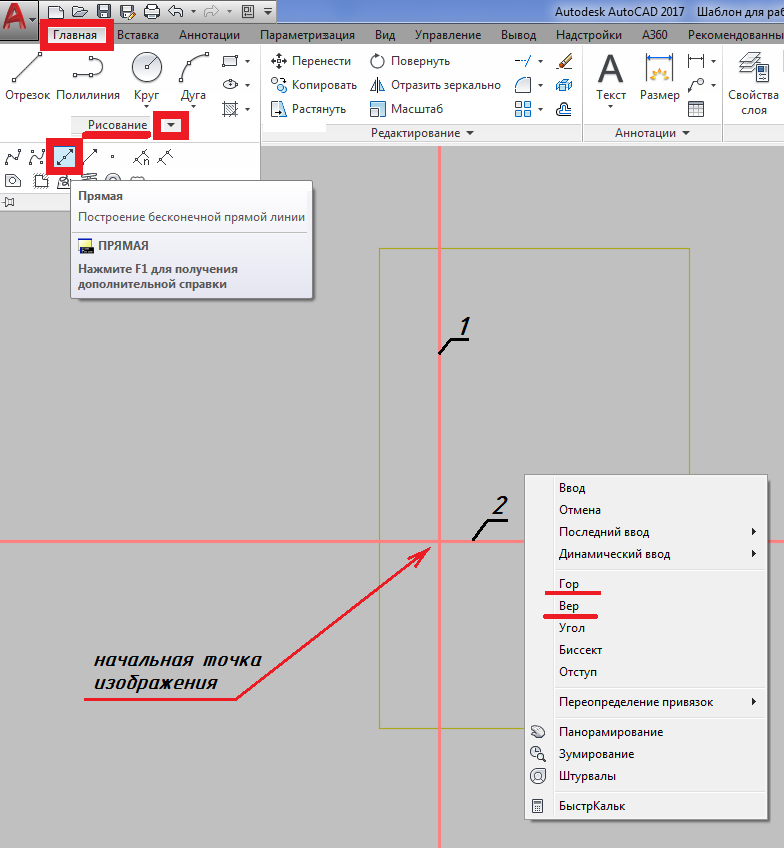784x848 pixels.
Task: Switch to the Вставка ribbon tab
Action: (x=137, y=35)
